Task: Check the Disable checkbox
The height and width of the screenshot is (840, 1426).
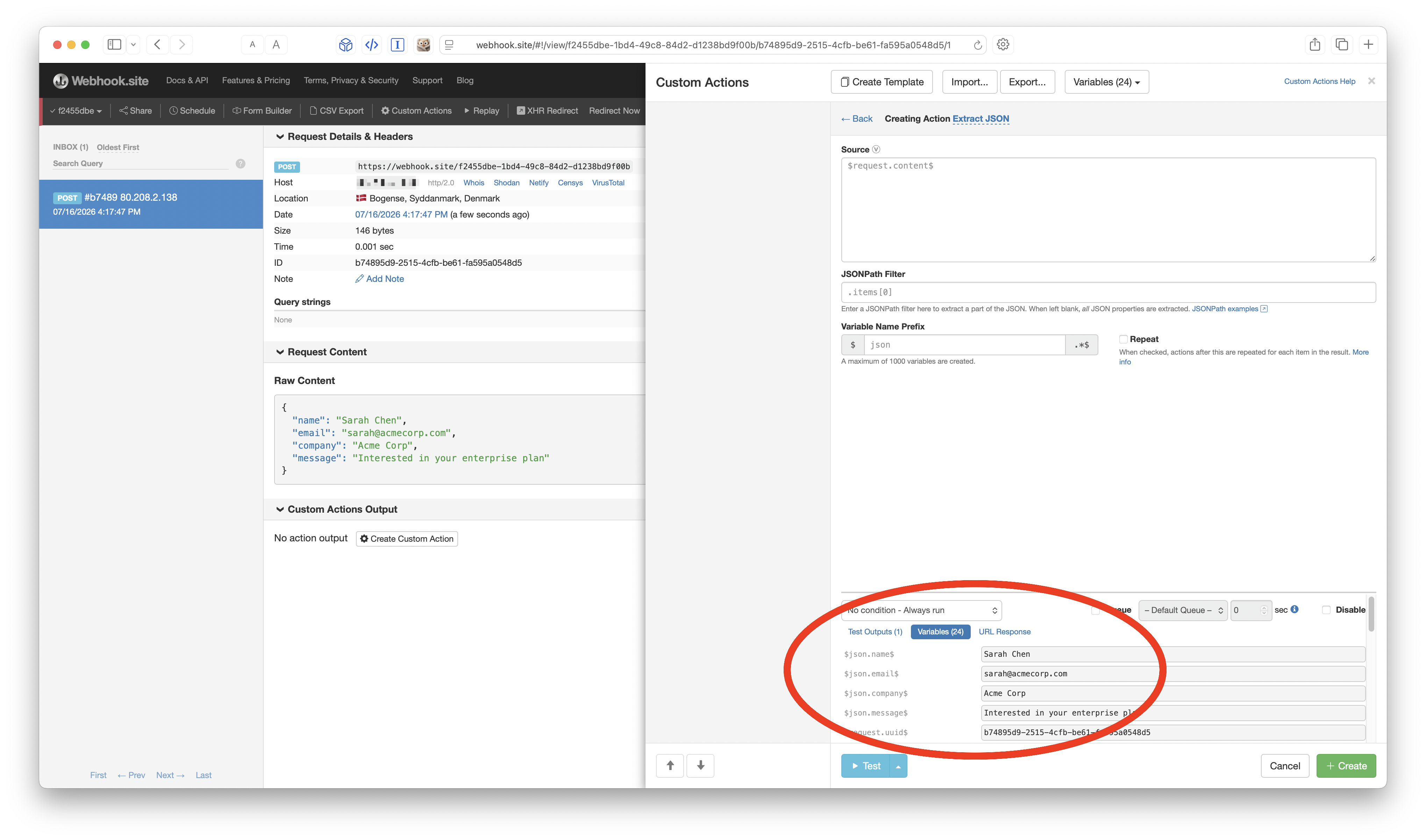Action: pyautogui.click(x=1326, y=610)
